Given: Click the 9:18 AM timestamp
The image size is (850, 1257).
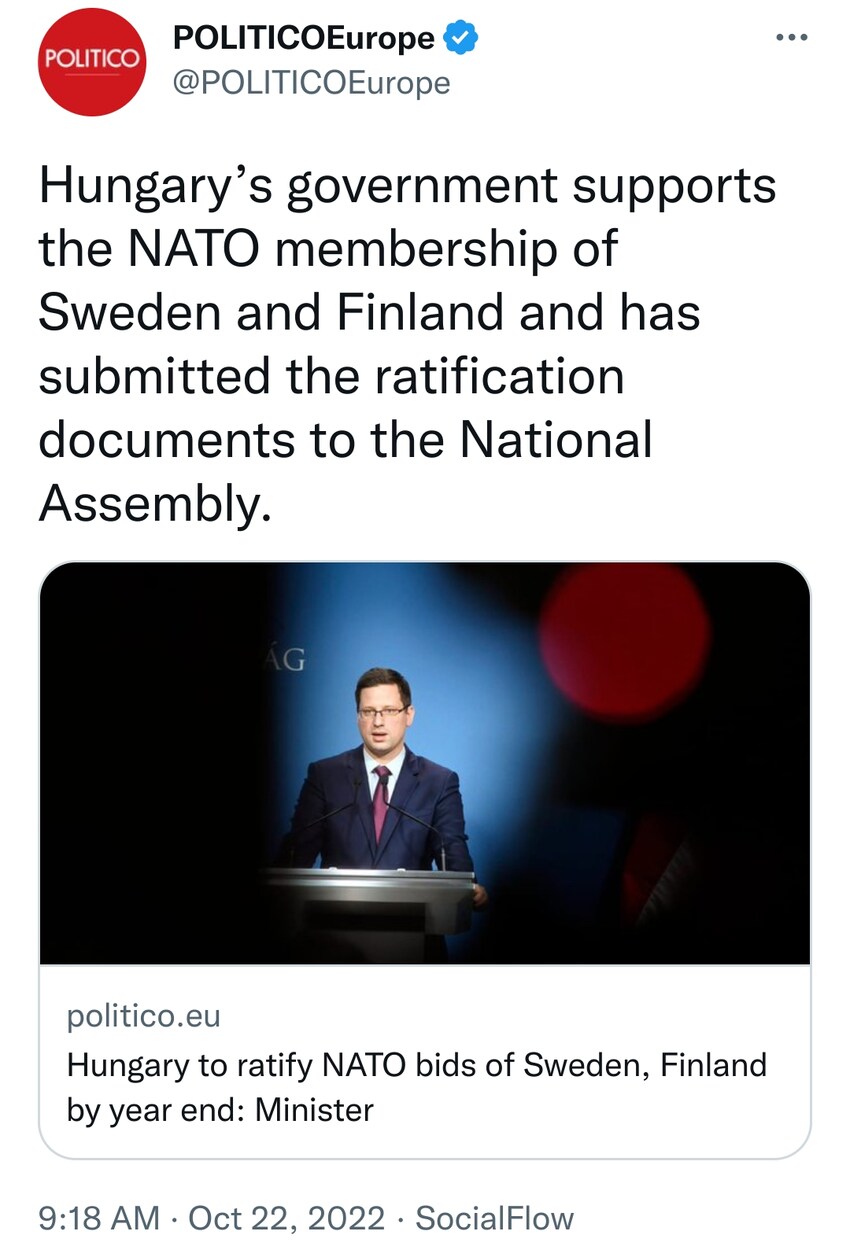Looking at the screenshot, I should point(98,1218).
